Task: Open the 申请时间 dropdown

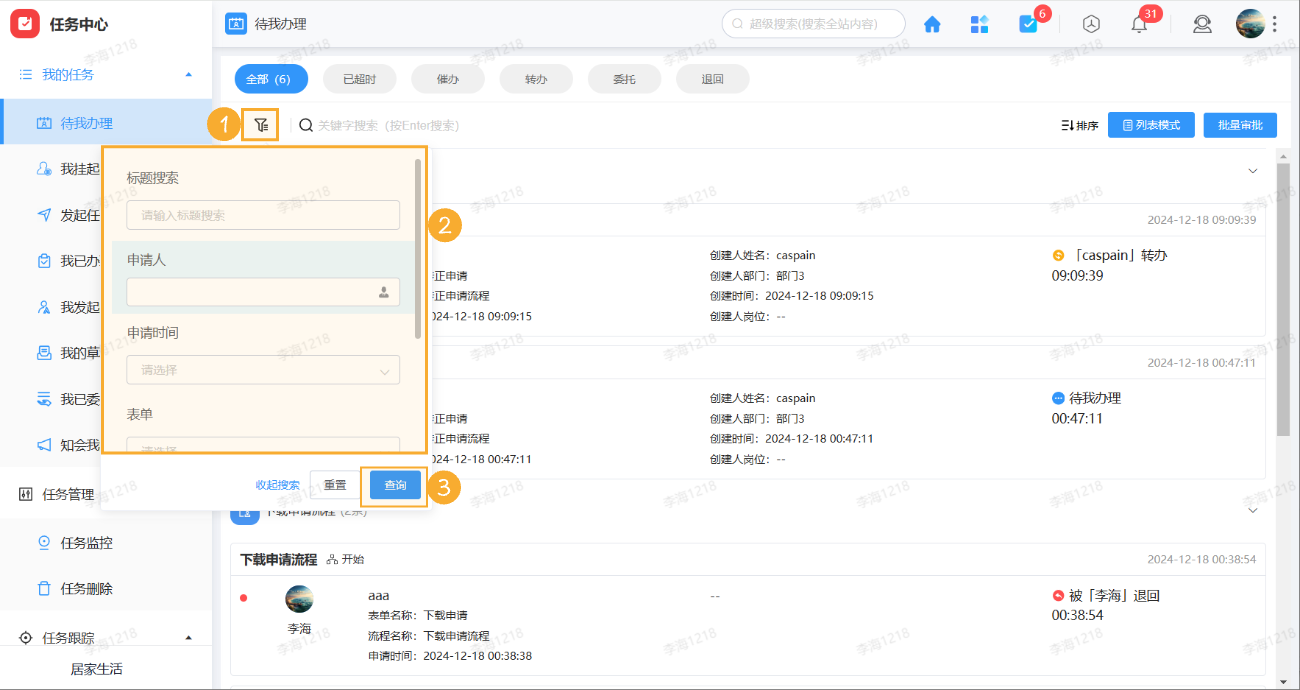Action: [263, 369]
